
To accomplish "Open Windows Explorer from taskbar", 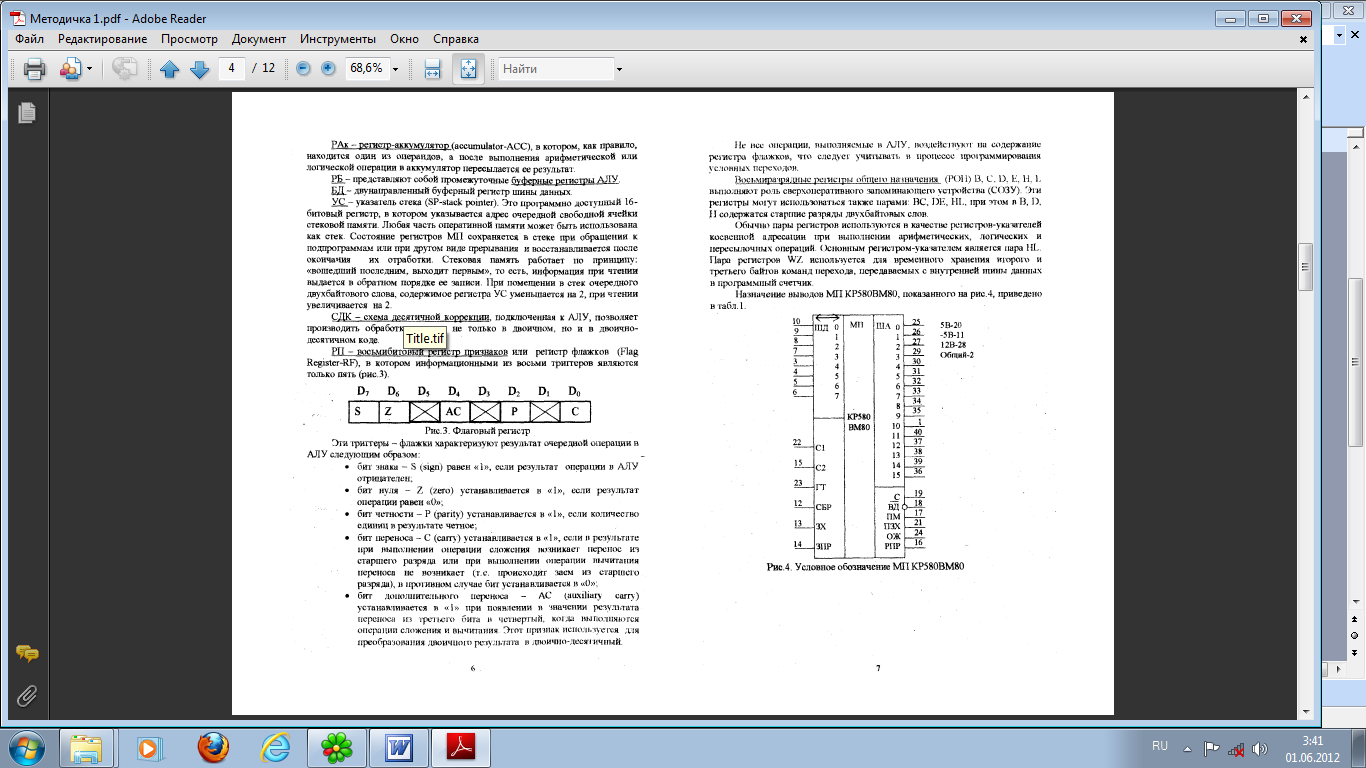I will click(86, 746).
